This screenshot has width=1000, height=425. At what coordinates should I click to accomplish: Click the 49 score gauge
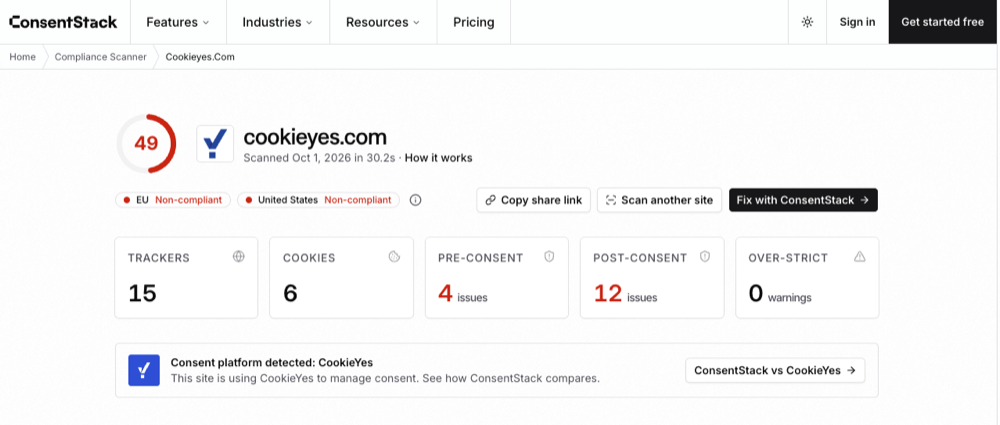pos(146,144)
